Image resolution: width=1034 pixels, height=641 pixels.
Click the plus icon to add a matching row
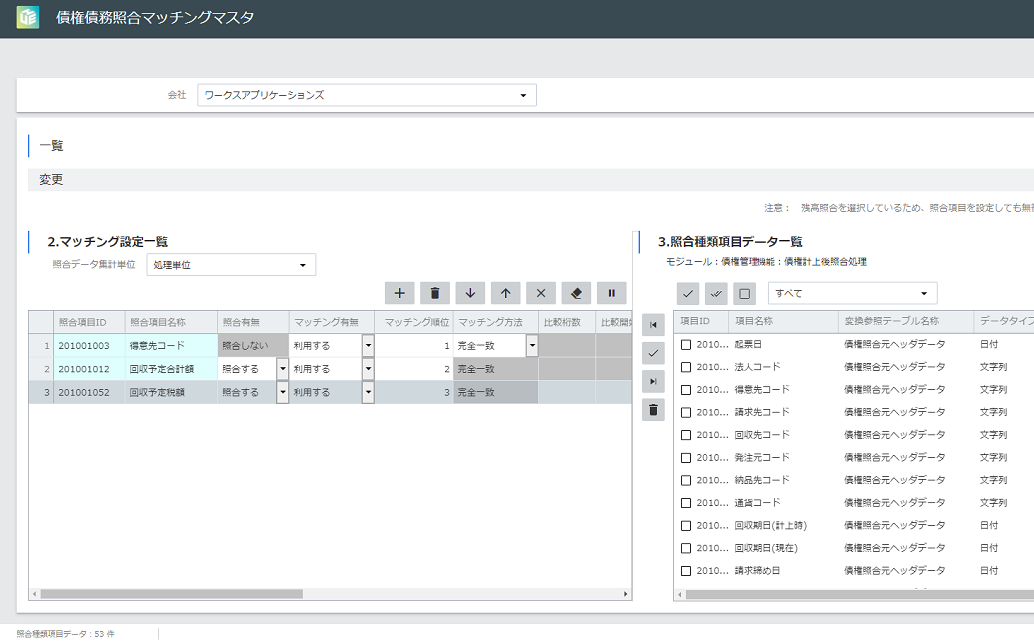399,293
